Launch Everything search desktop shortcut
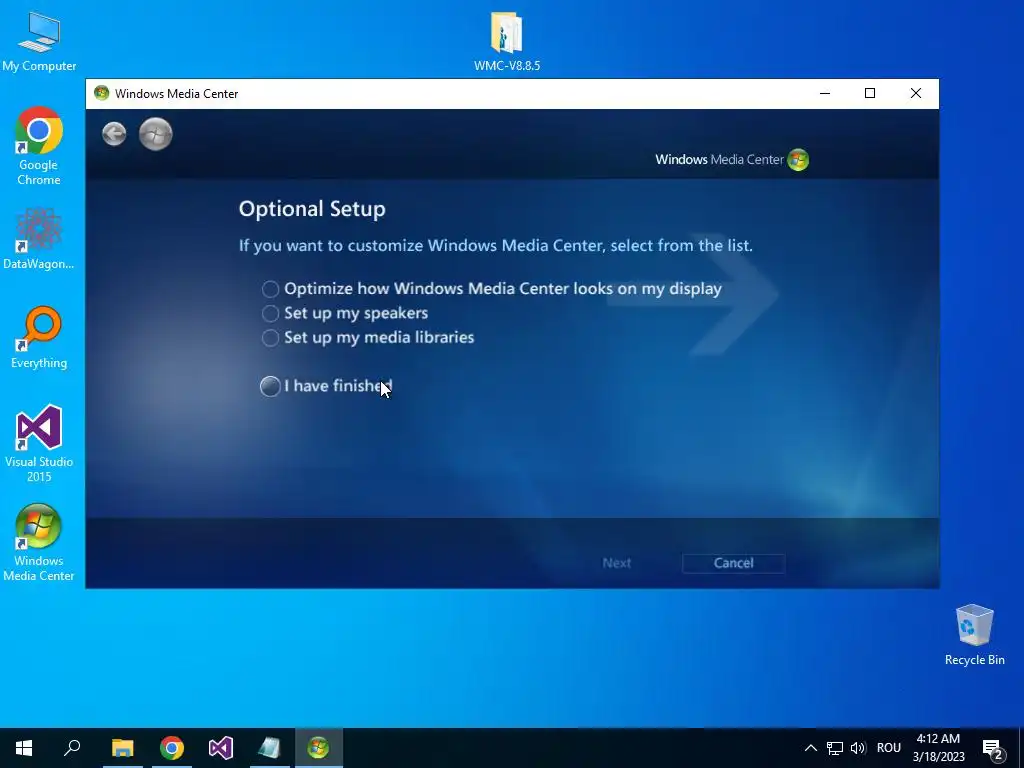Image resolution: width=1024 pixels, height=768 pixels. pos(39,338)
